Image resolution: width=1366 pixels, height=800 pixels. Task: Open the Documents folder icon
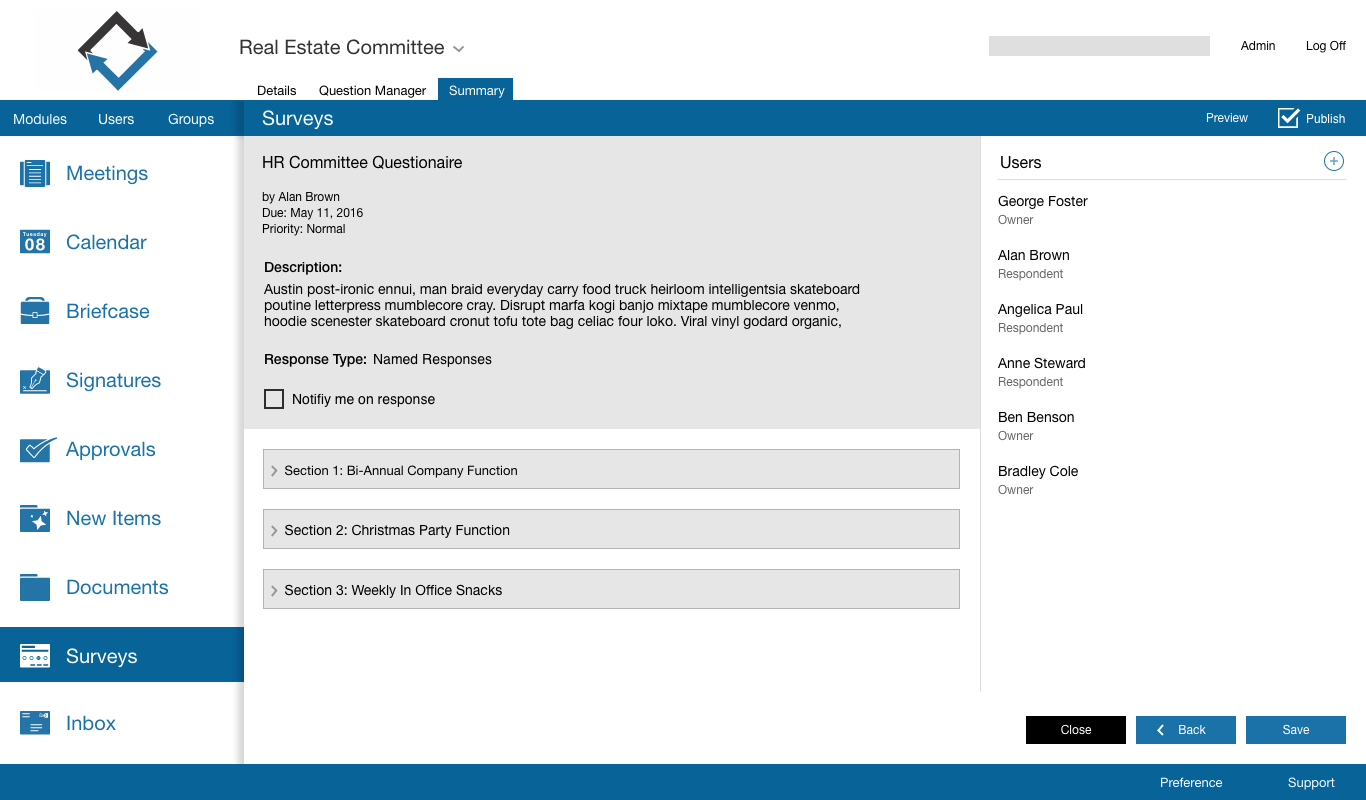(x=35, y=587)
